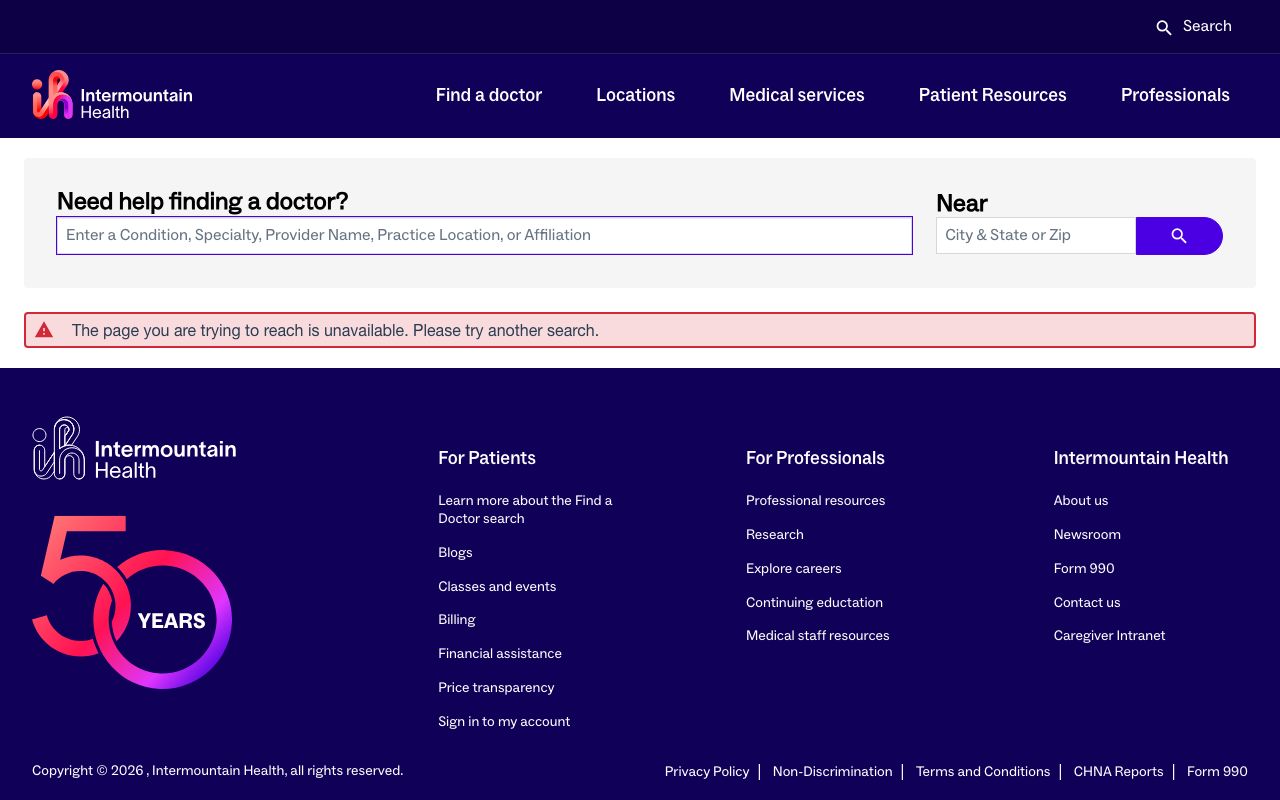1280x800 pixels.
Task: Open the CHNA Reports link
Action: click(x=1118, y=771)
